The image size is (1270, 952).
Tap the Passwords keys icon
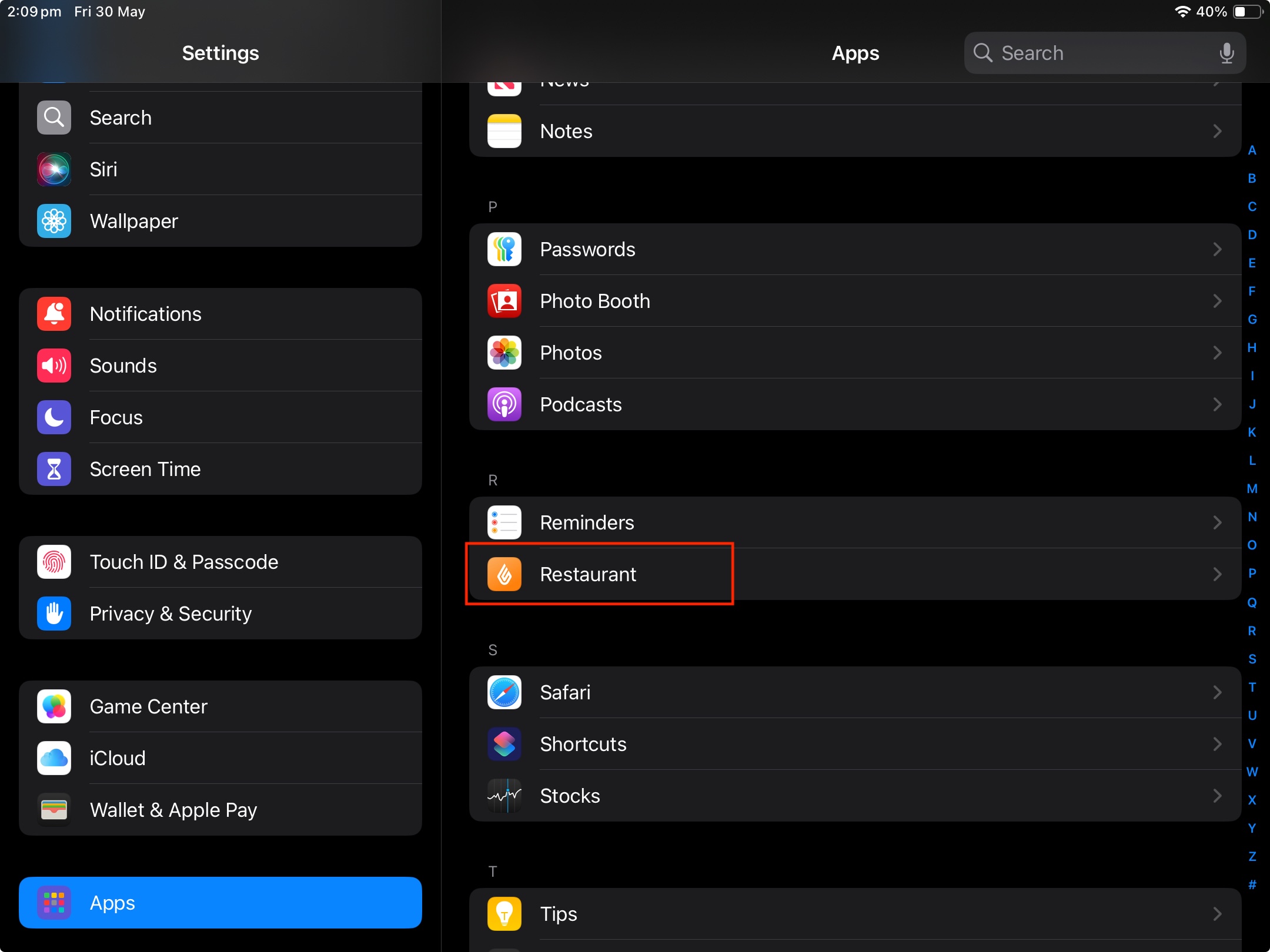(504, 249)
